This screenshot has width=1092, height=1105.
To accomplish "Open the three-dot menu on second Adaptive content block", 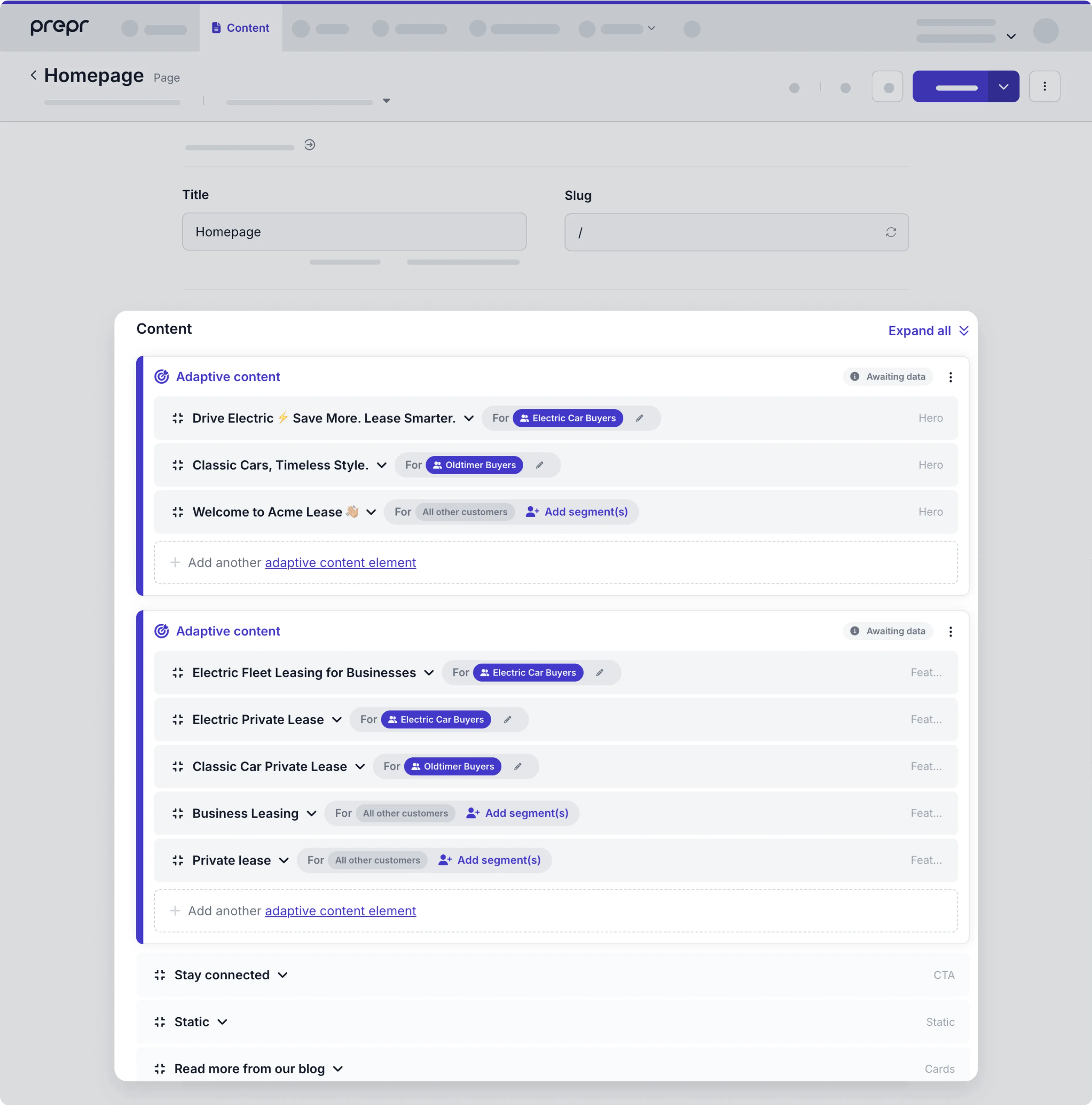I will (x=951, y=631).
